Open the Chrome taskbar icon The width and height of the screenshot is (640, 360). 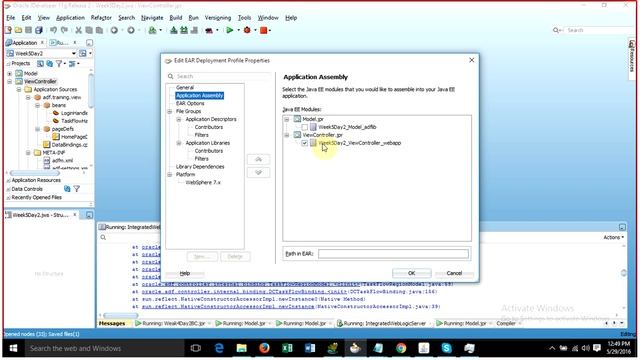(401, 348)
